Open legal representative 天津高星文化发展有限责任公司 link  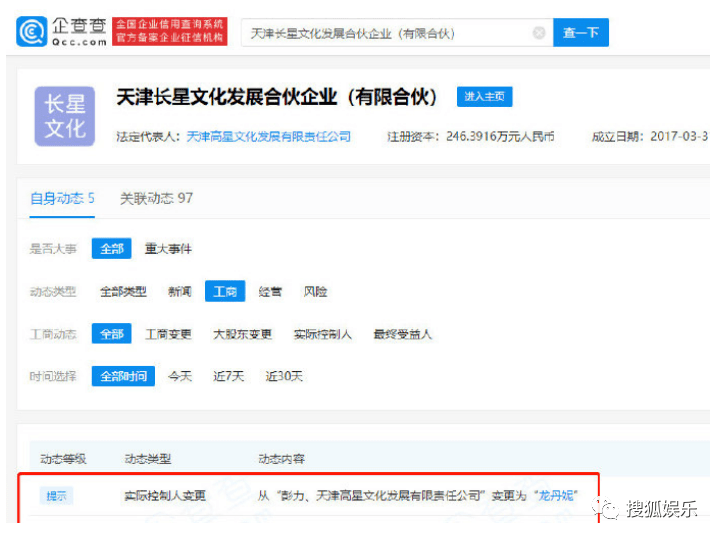click(x=269, y=137)
